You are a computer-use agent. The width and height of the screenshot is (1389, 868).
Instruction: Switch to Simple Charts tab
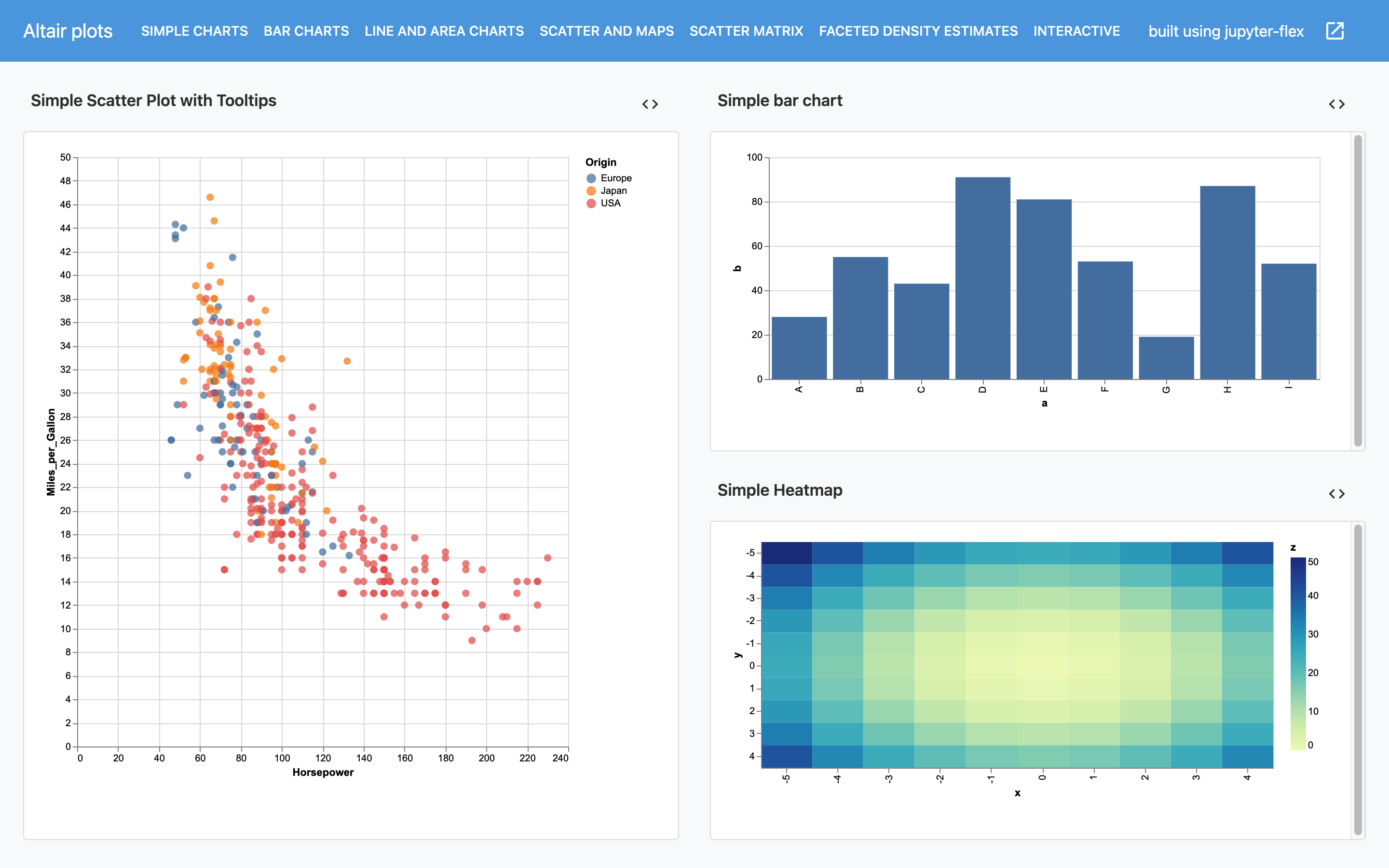(x=194, y=31)
